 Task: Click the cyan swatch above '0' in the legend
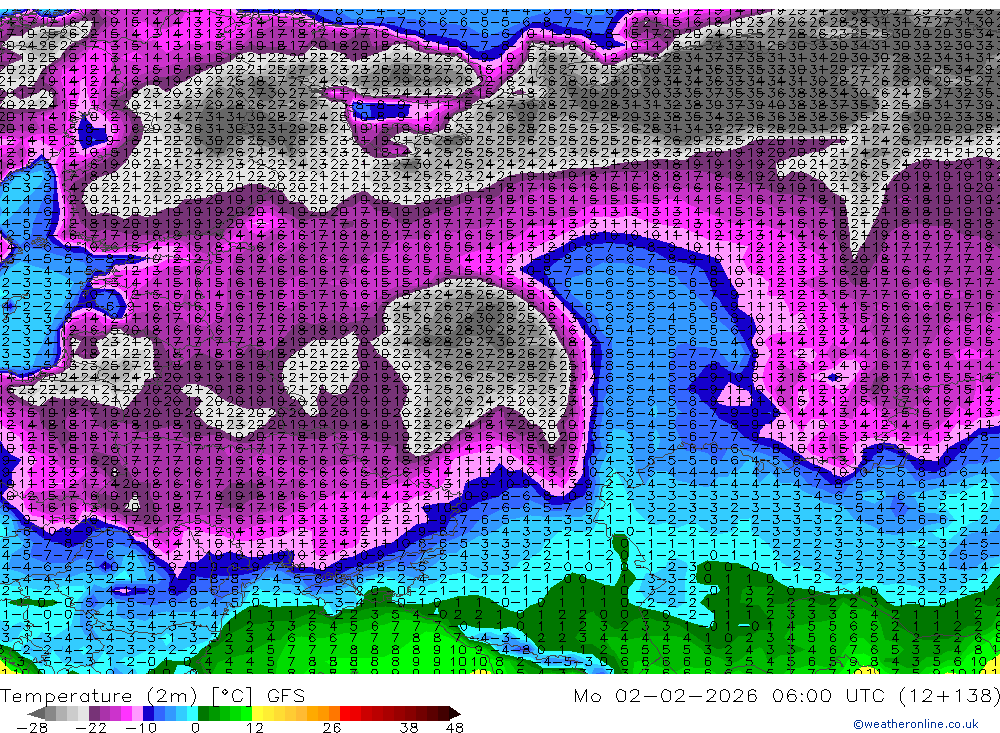click(192, 714)
